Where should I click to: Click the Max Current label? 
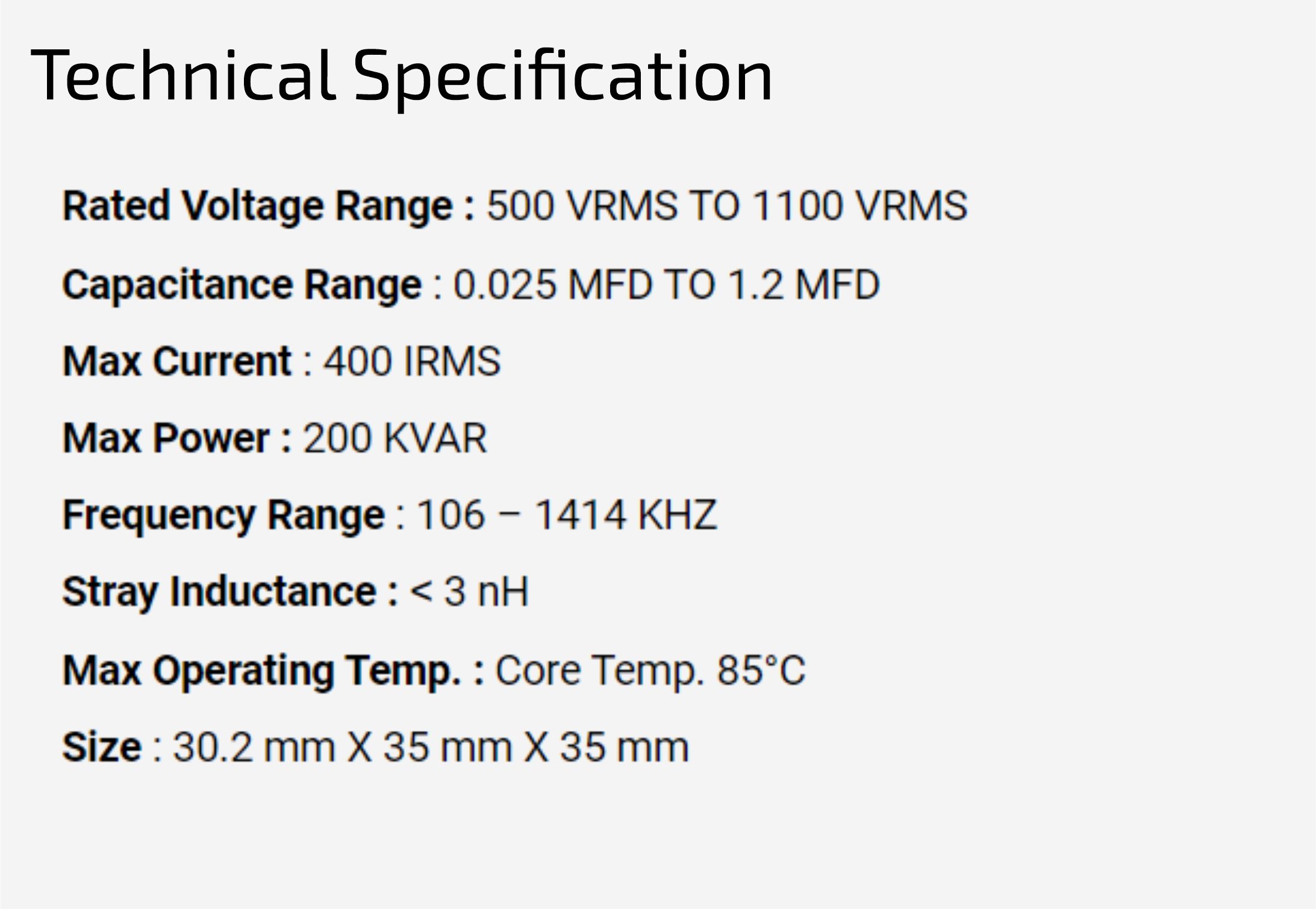click(x=177, y=361)
